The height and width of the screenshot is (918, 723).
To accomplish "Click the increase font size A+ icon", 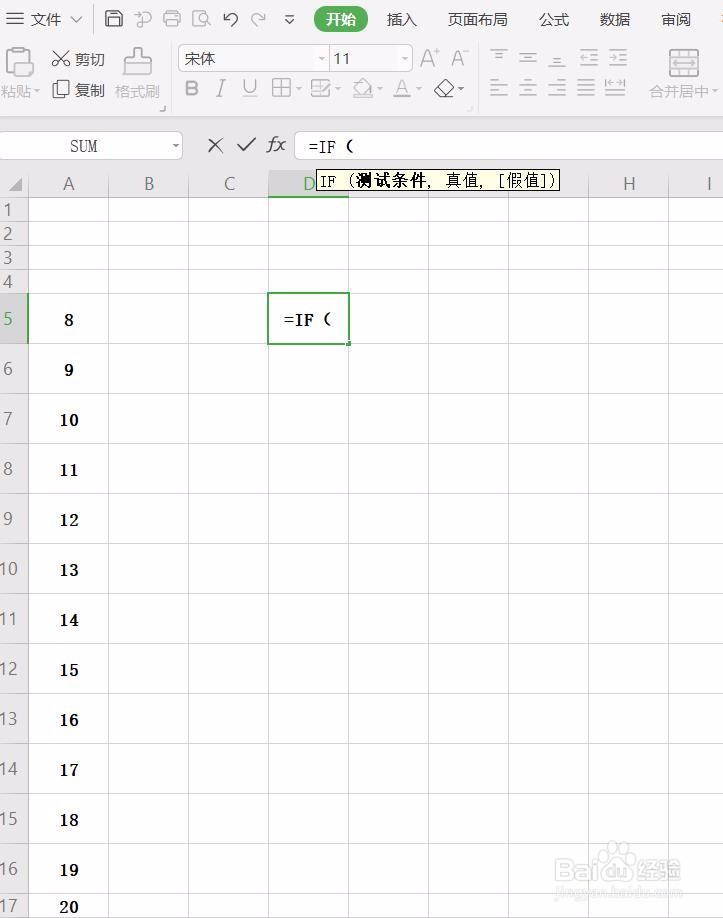I will [x=430, y=58].
